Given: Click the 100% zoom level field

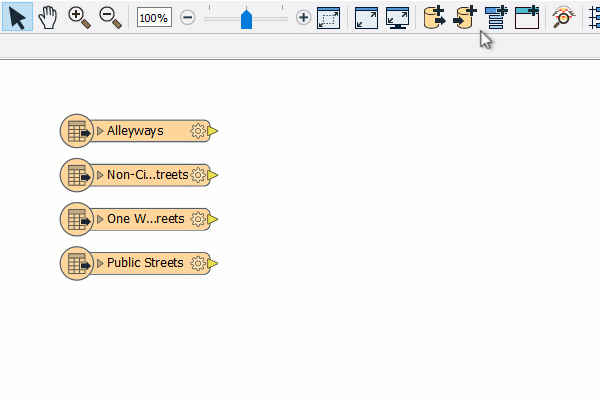Looking at the screenshot, I should (154, 18).
